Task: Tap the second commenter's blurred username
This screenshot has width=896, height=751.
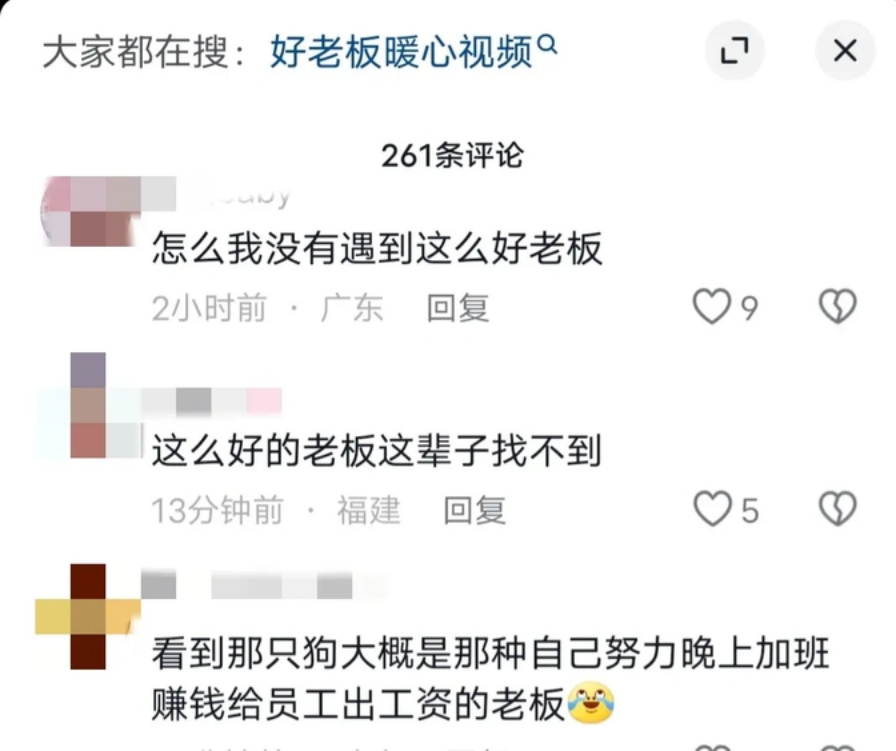Action: coord(211,401)
